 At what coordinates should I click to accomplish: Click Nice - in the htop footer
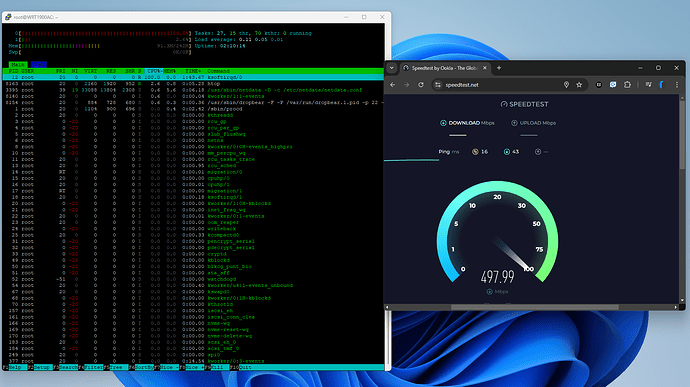tap(167, 367)
